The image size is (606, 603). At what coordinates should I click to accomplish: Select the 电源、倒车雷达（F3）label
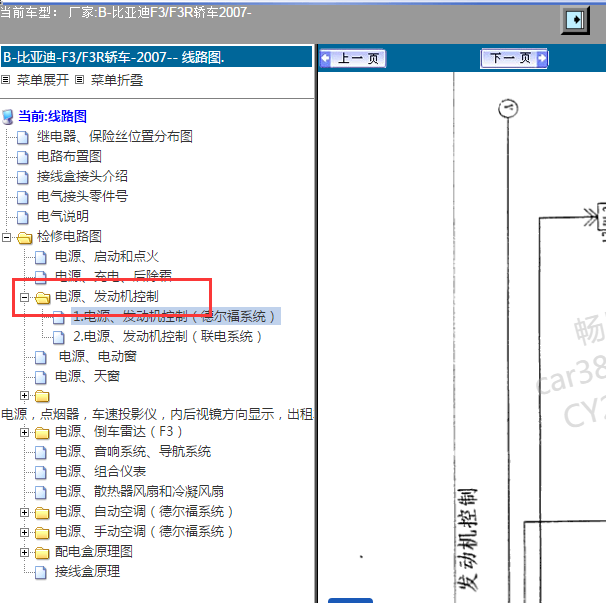pyautogui.click(x=119, y=431)
